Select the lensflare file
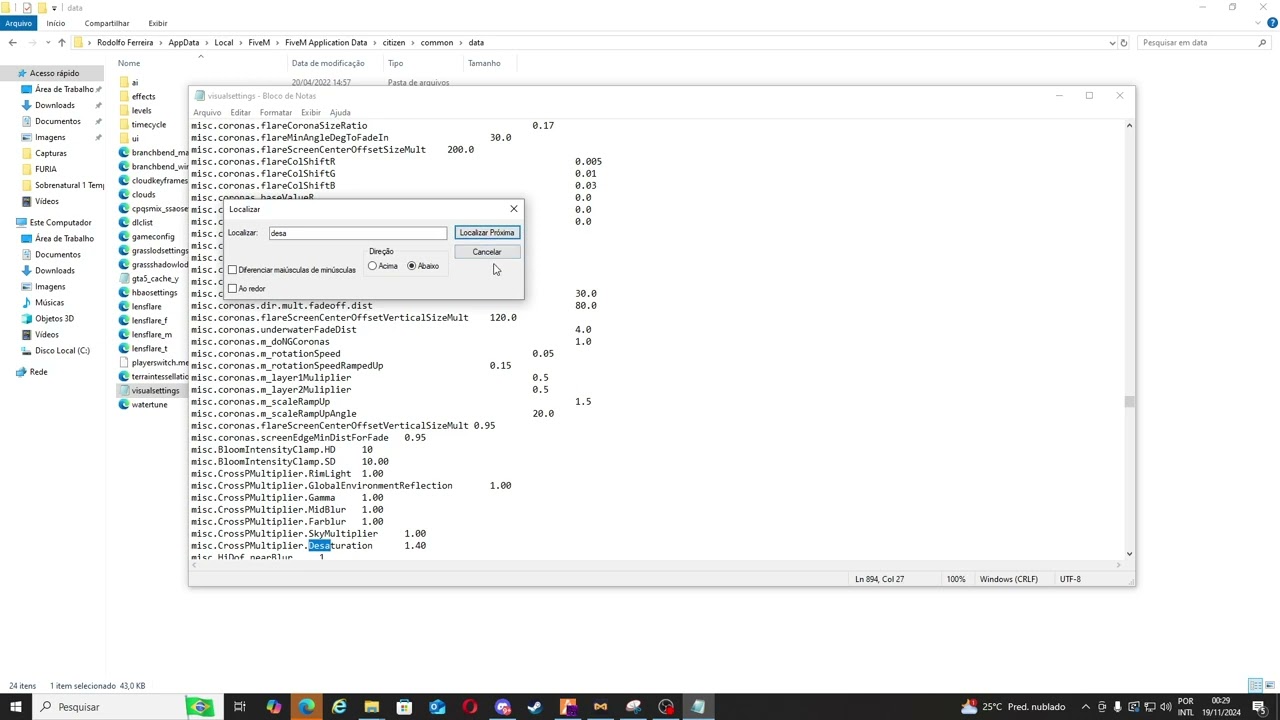Viewport: 1280px width, 720px height. coord(146,307)
